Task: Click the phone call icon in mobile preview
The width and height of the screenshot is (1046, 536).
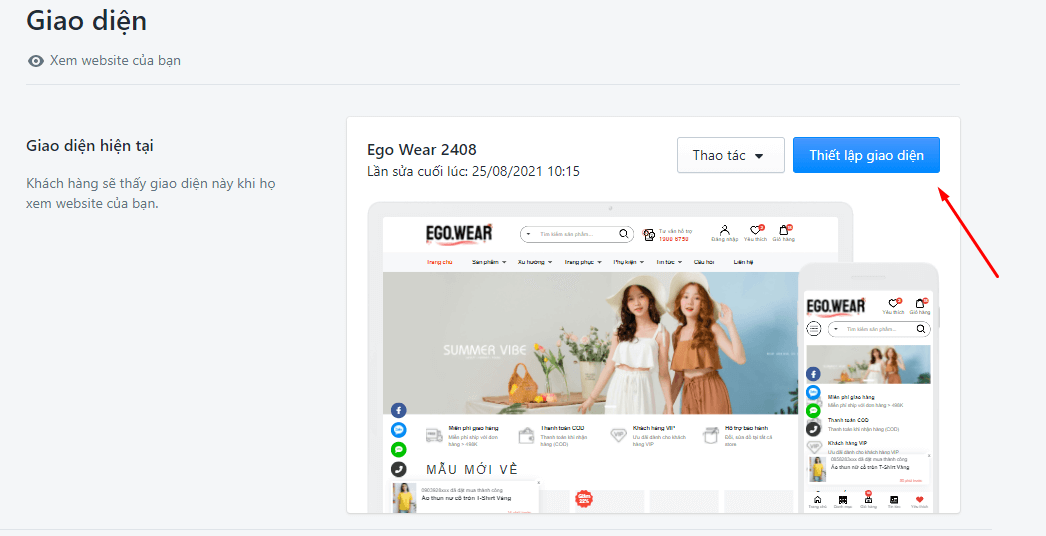Action: (x=813, y=429)
